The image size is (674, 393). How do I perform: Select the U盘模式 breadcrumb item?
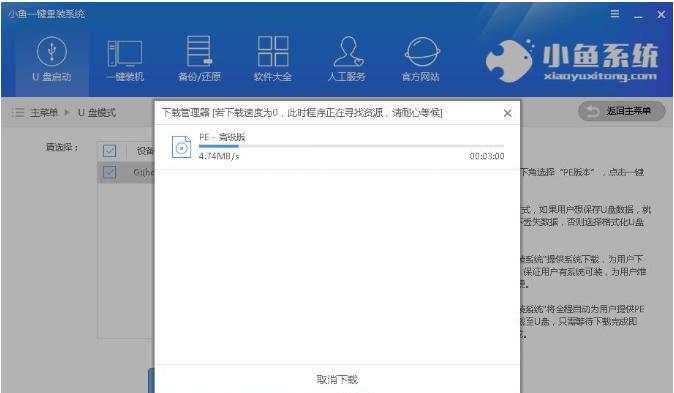tap(97, 113)
